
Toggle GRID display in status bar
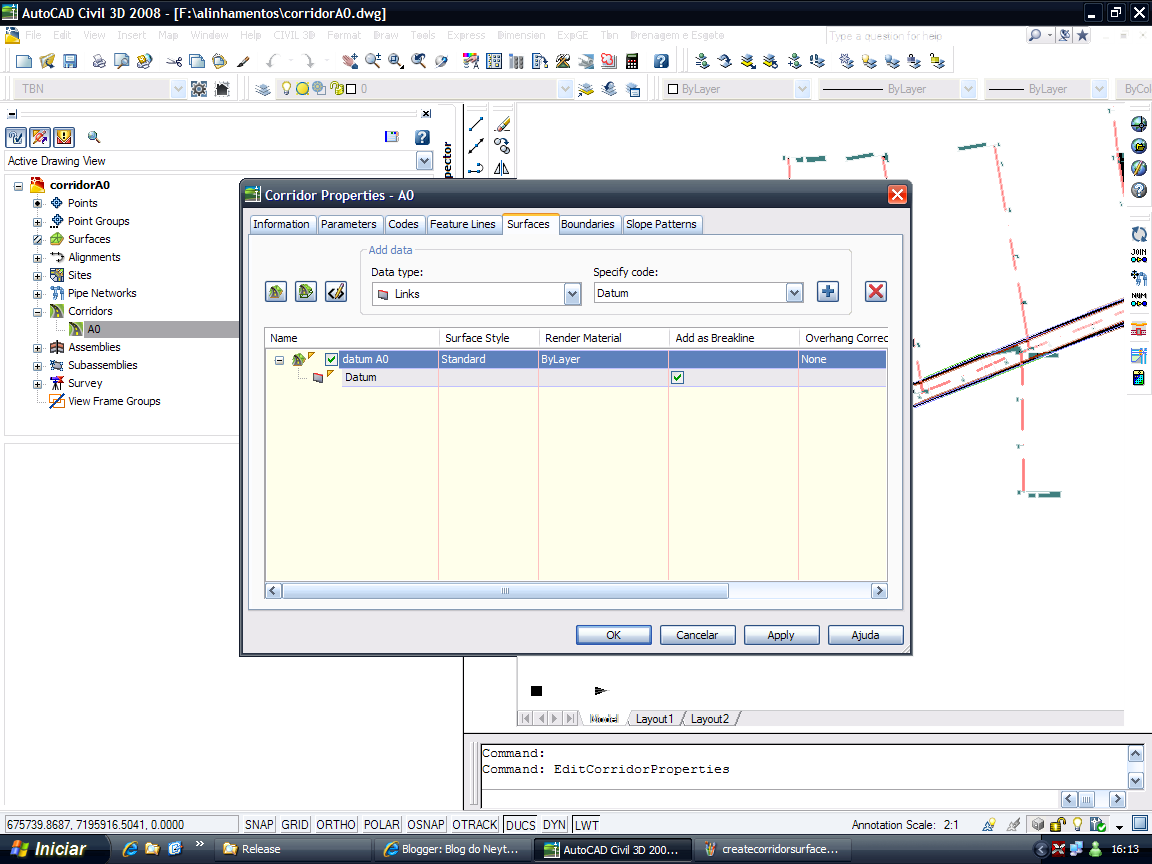point(295,825)
